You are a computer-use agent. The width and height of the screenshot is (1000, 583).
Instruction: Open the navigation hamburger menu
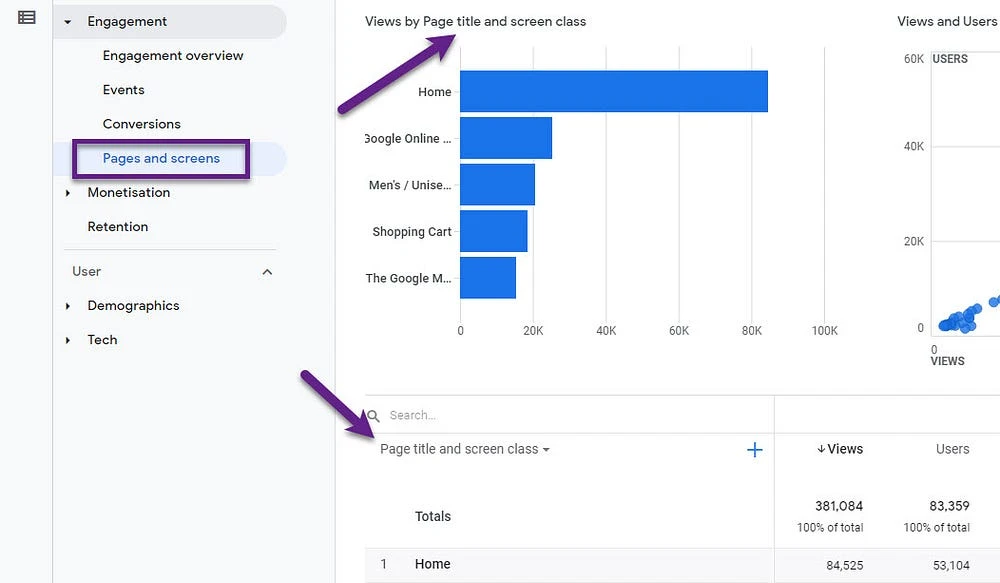click(x=26, y=16)
